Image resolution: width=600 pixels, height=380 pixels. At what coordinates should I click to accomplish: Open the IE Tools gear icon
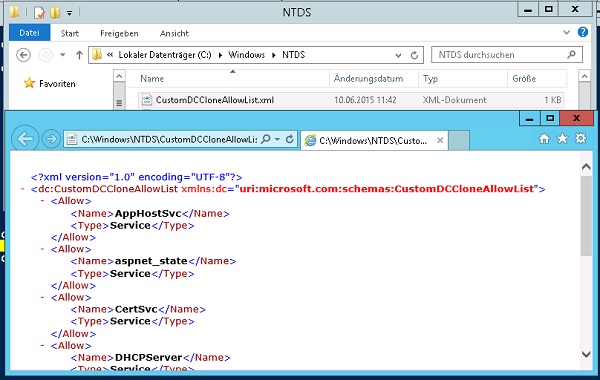580,139
